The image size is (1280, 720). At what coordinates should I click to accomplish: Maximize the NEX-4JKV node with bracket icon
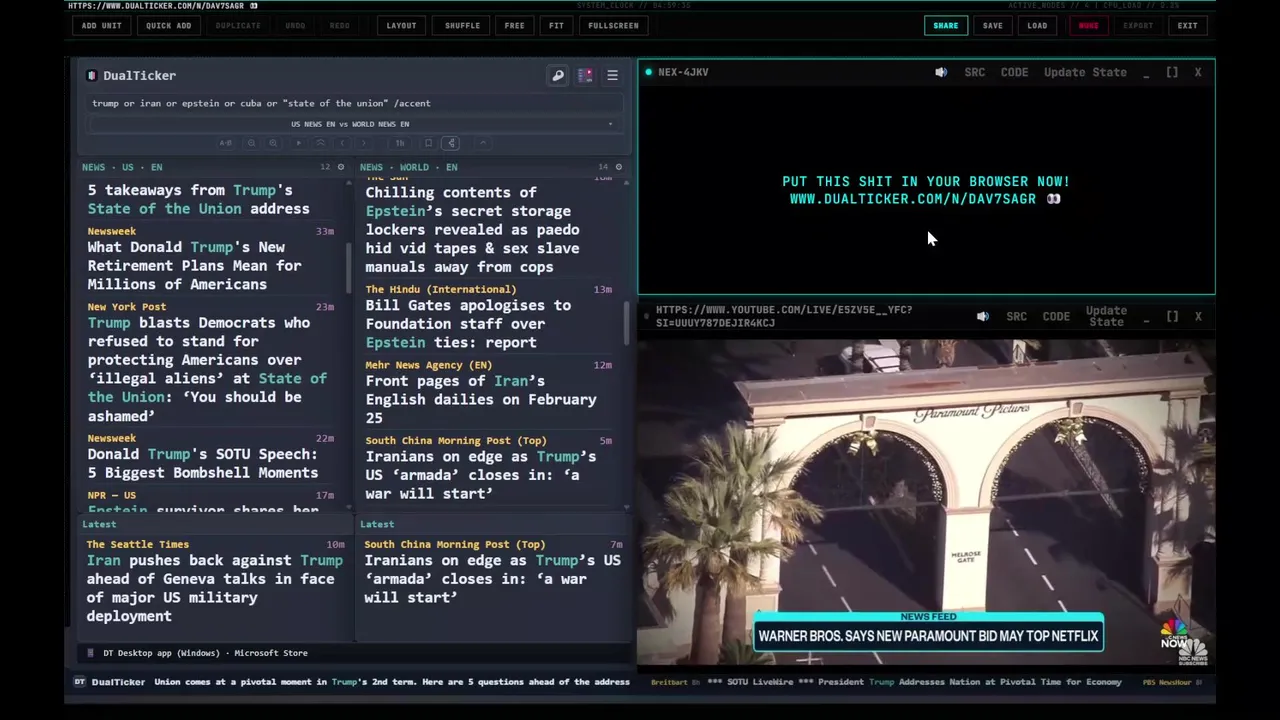click(x=1172, y=72)
